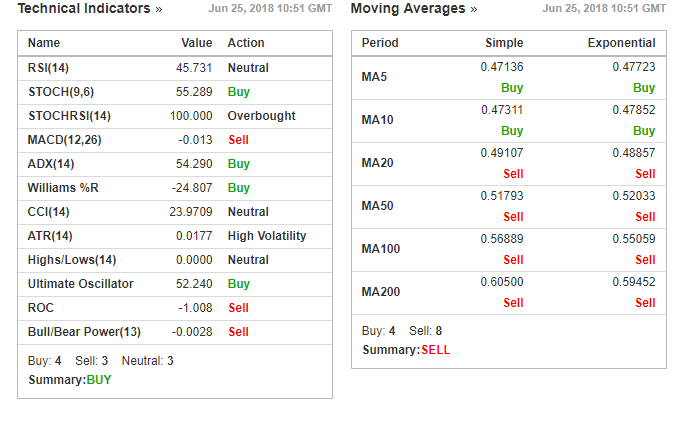Select the Williams %R row name
The image size is (683, 425).
click(x=61, y=188)
